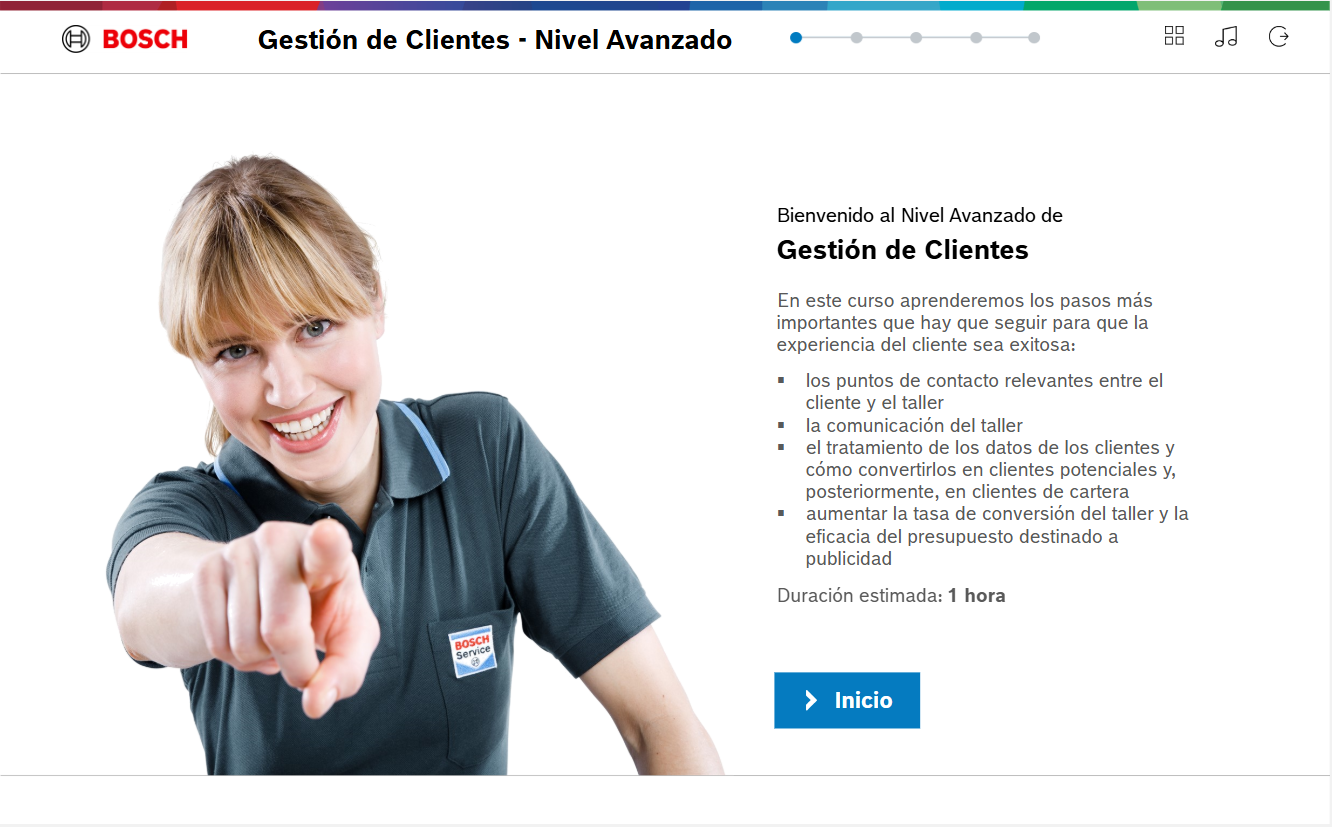Click the Bienvenido al Nivel Avanzado de line
Screen dimensions: 1332x827
[919, 215]
